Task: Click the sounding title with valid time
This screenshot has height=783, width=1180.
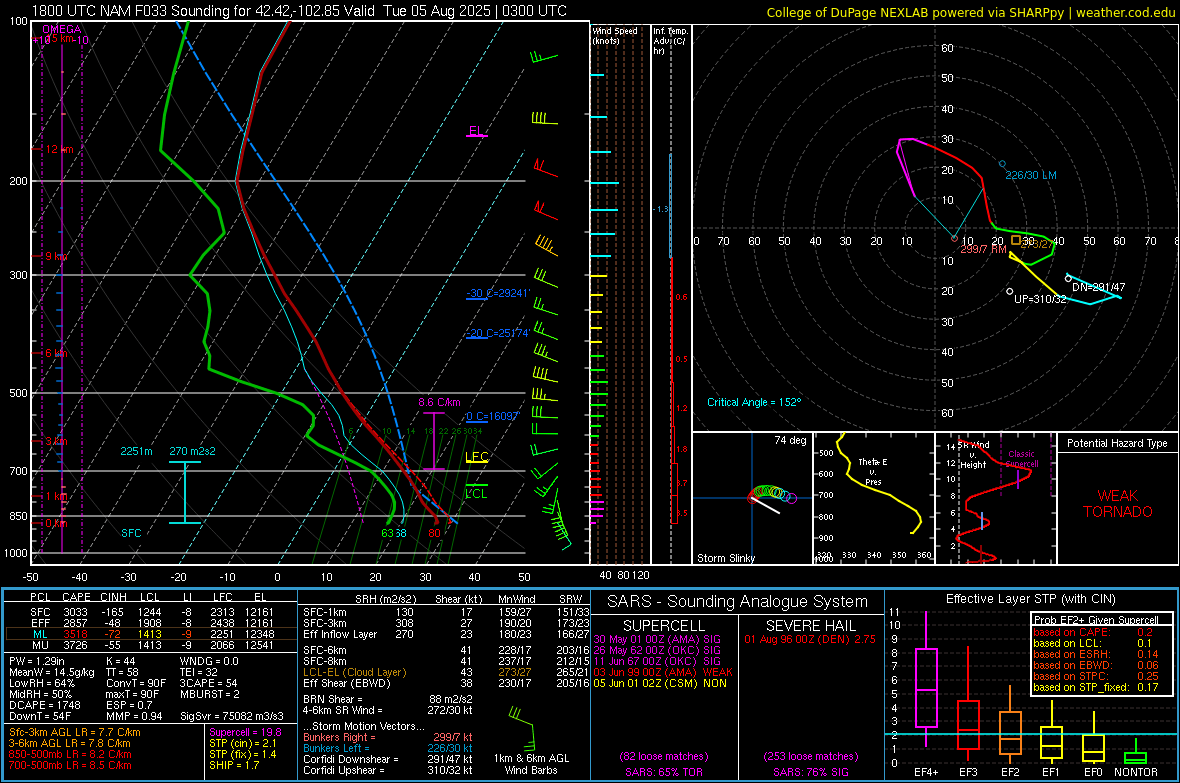Action: coord(300,11)
